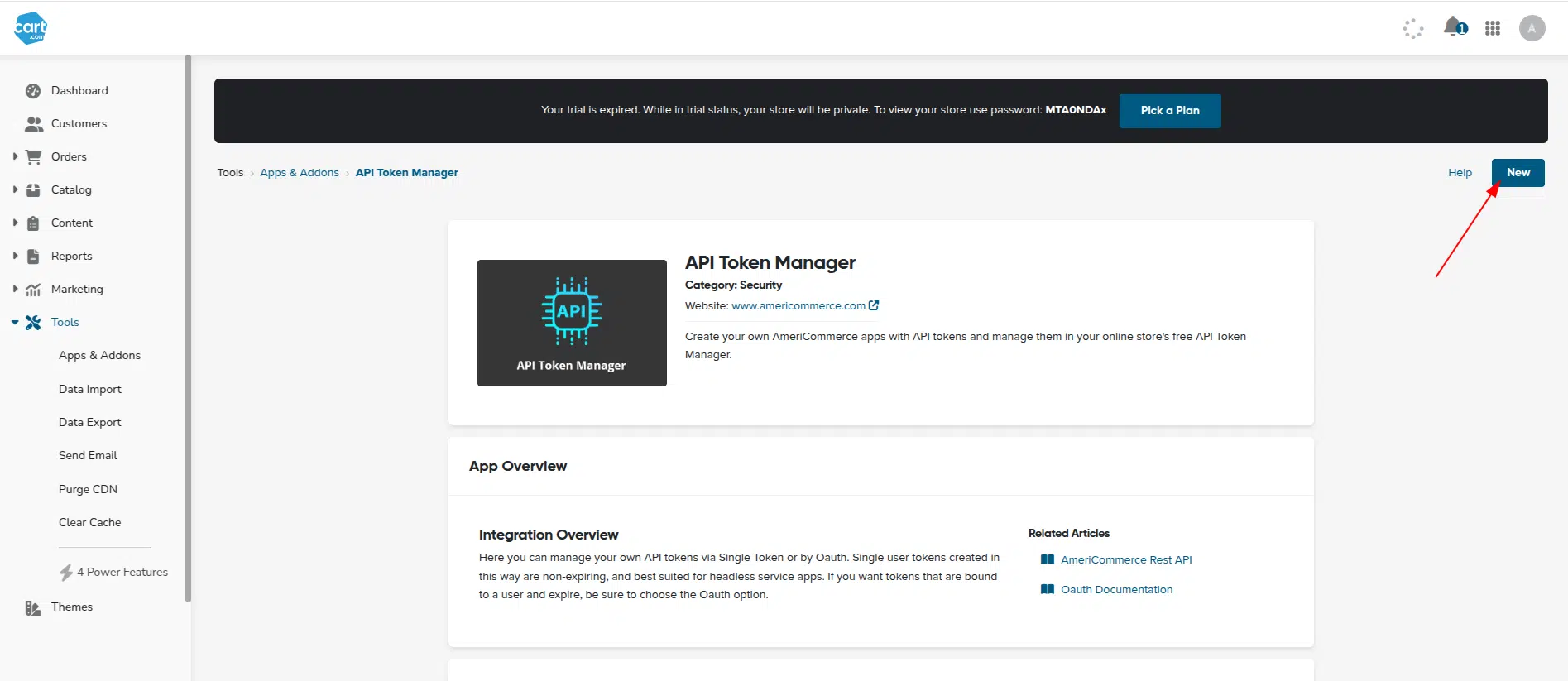Image resolution: width=1568 pixels, height=681 pixels.
Task: Expand the Catalog menu arrow
Action: tap(15, 189)
